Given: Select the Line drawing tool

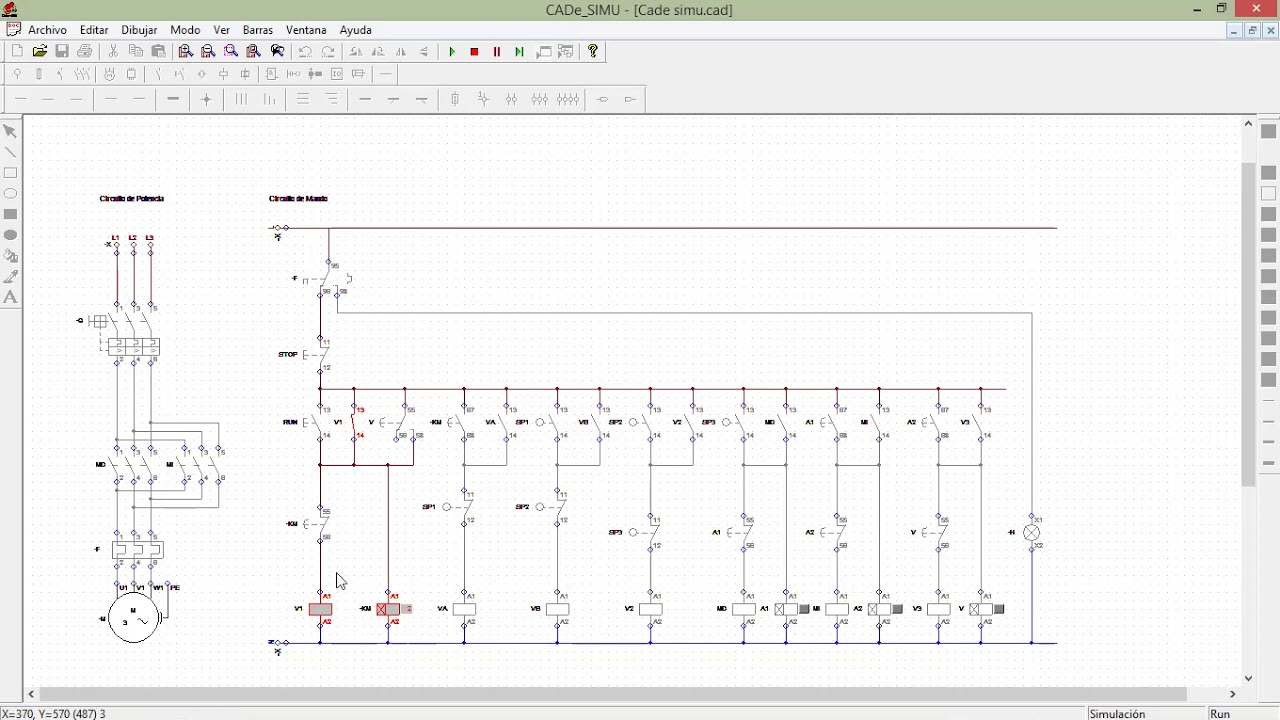Looking at the screenshot, I should pyautogui.click(x=11, y=152).
